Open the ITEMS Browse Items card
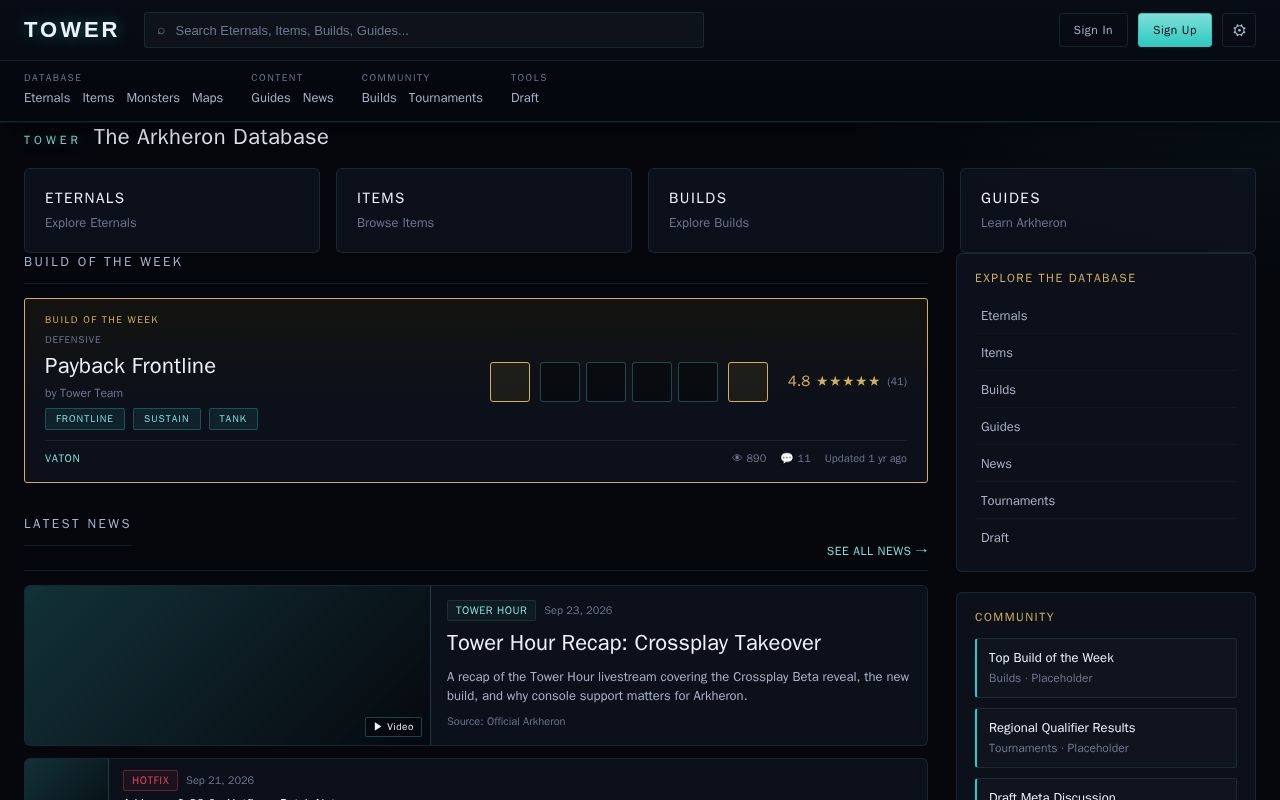 [484, 210]
